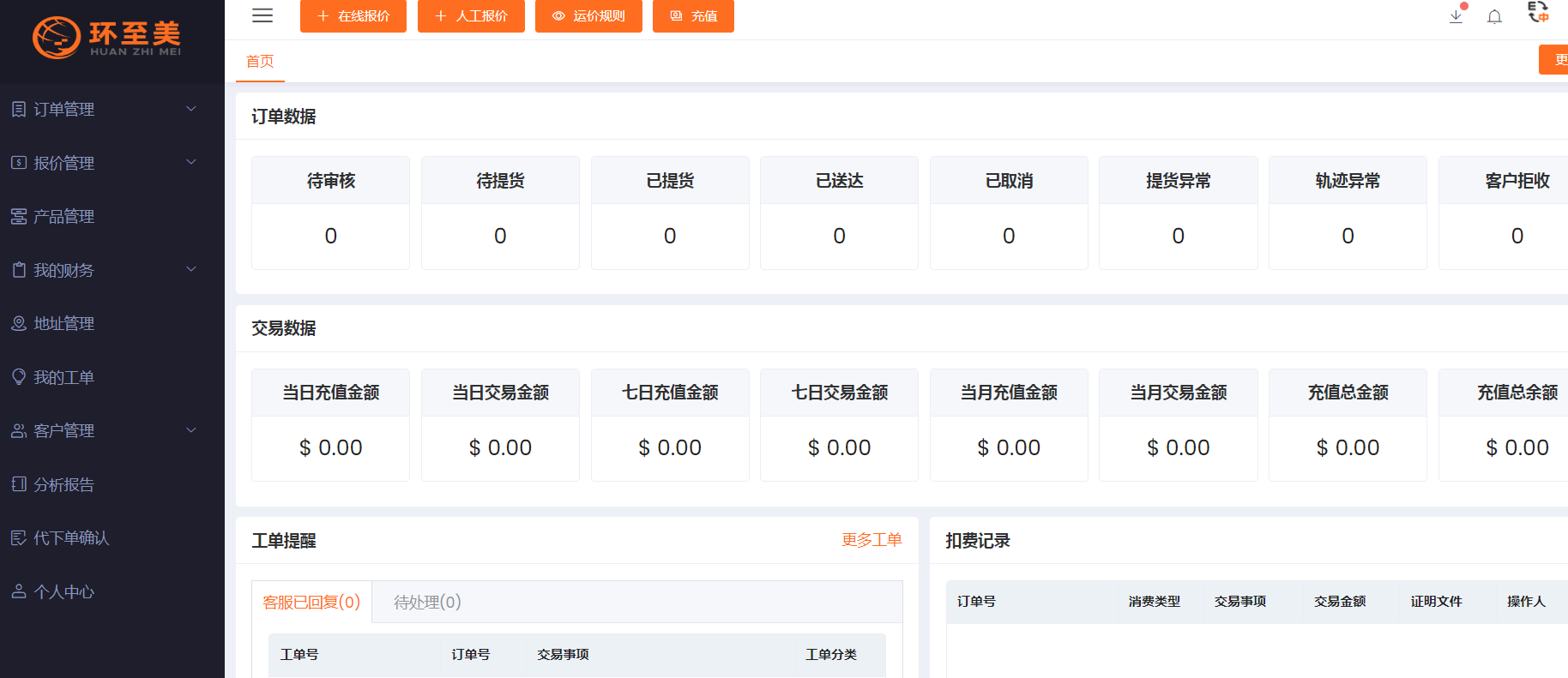The width and height of the screenshot is (1568, 678).
Task: Click the 环至美 logo
Action: pyautogui.click(x=107, y=38)
